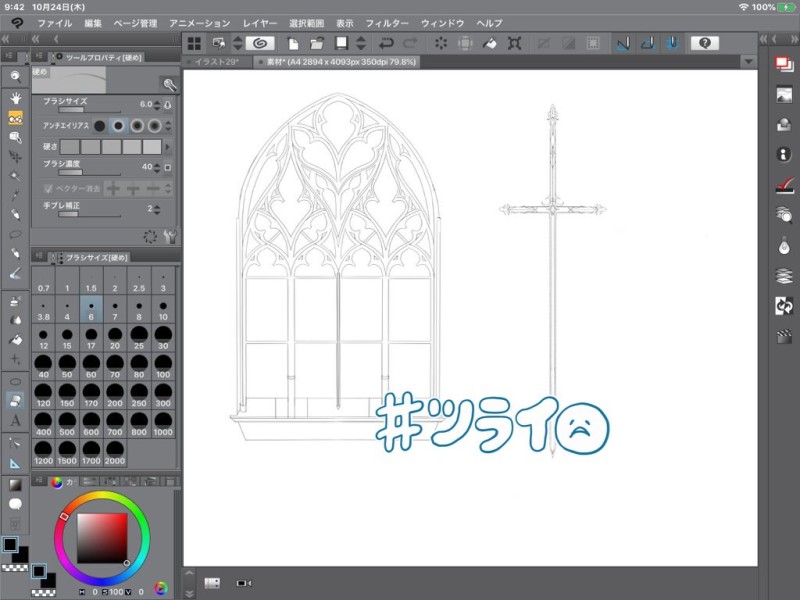Select the Ruler tool in toolbar
The image size is (800, 600).
click(16, 463)
